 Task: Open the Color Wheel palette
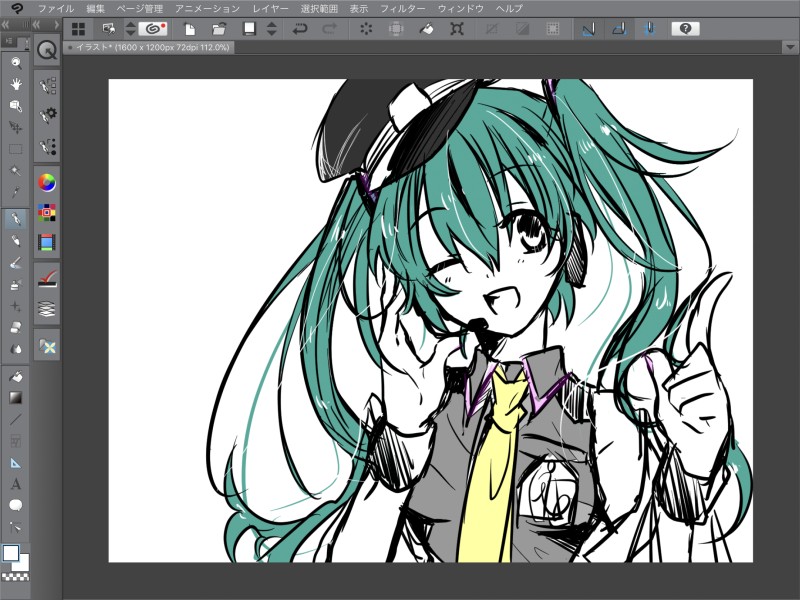coord(47,183)
